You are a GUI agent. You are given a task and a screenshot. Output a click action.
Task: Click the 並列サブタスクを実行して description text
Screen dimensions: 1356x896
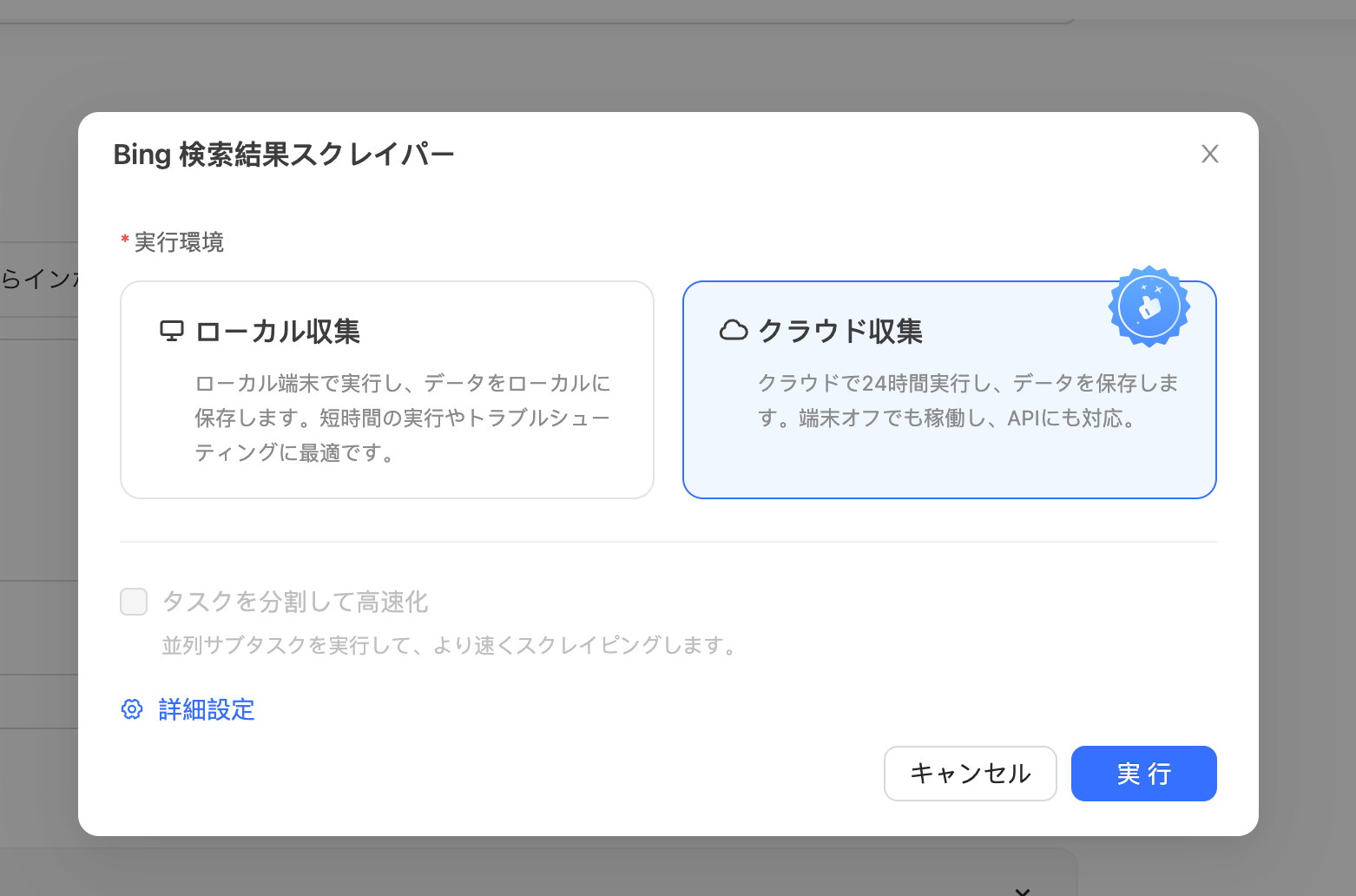point(450,645)
